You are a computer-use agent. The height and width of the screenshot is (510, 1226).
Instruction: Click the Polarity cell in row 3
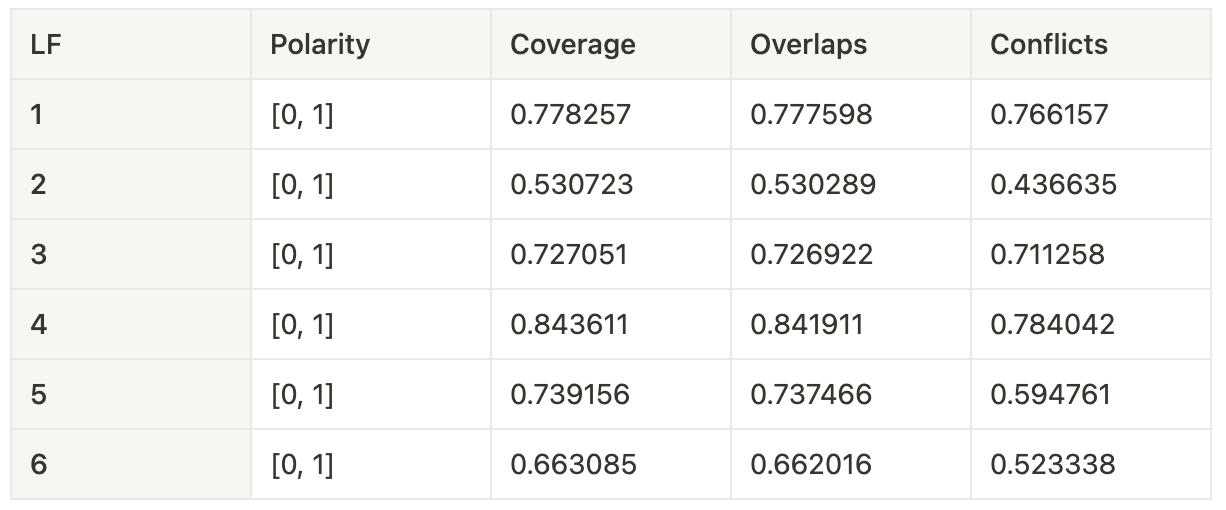371,255
